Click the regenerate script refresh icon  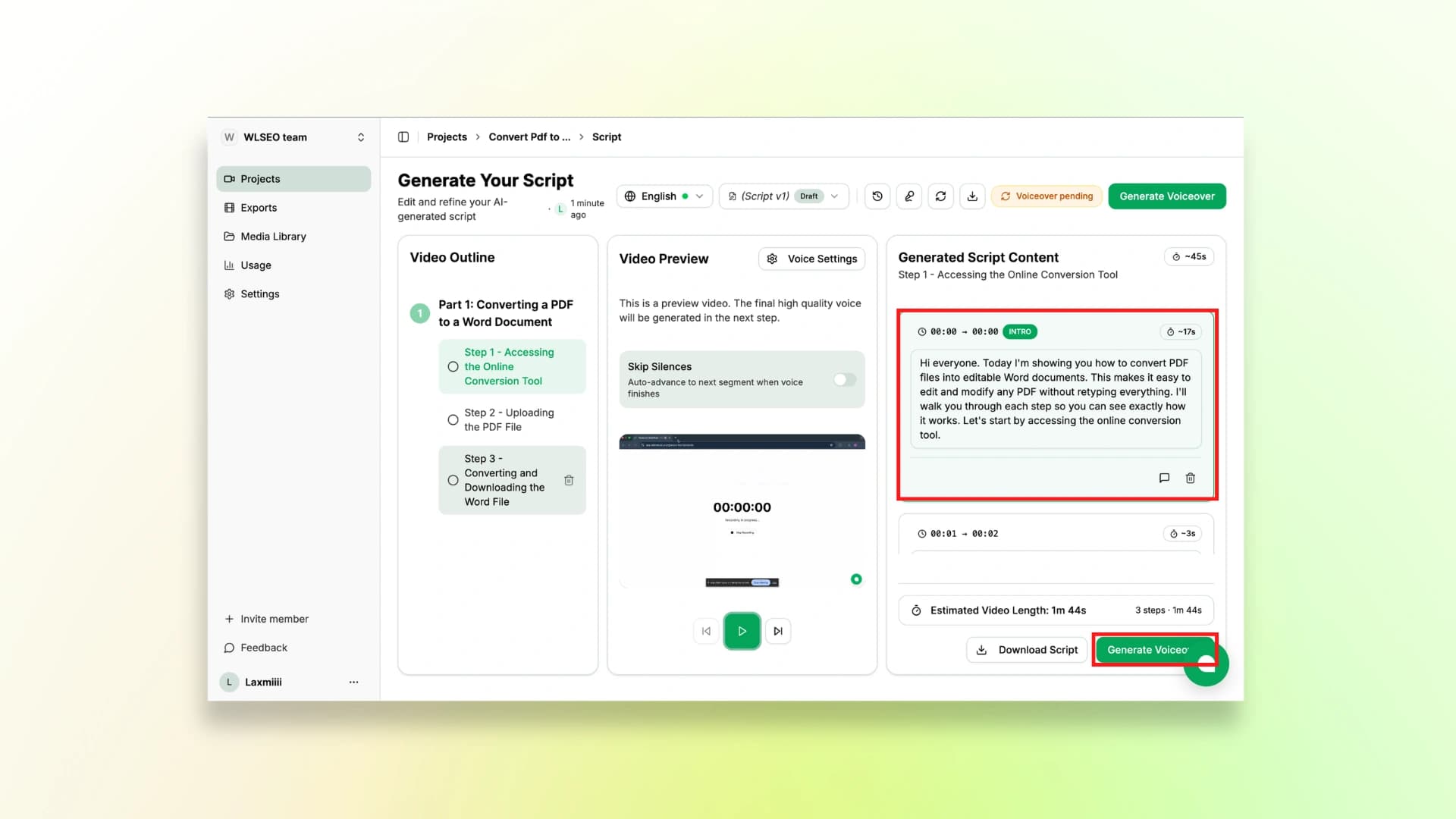940,196
